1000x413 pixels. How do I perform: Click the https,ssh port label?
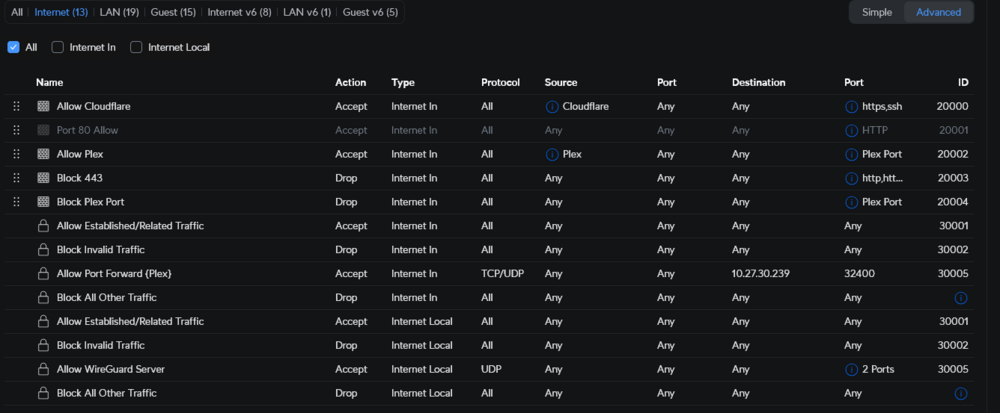point(882,106)
